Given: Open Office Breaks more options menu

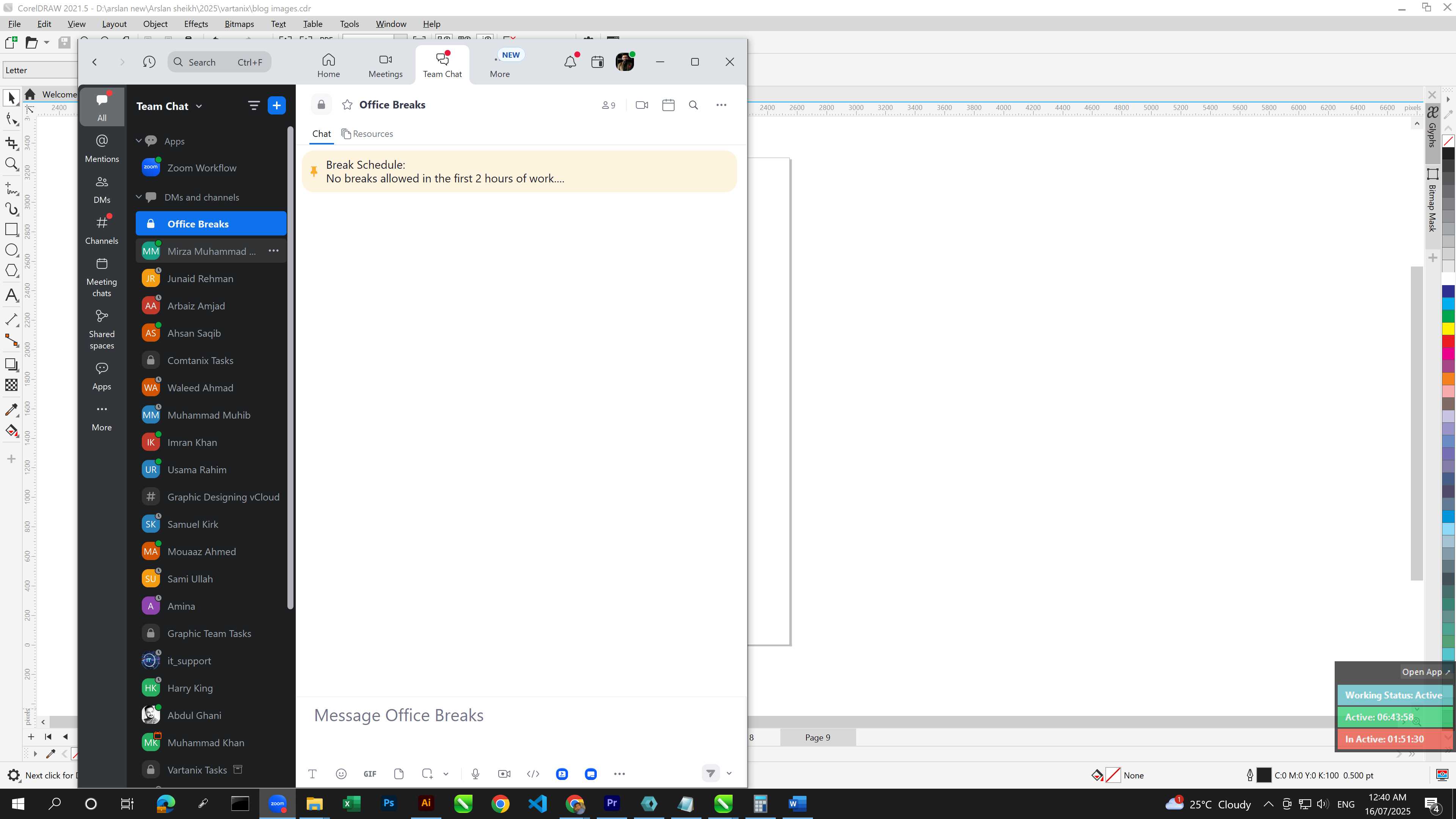Looking at the screenshot, I should [x=721, y=105].
